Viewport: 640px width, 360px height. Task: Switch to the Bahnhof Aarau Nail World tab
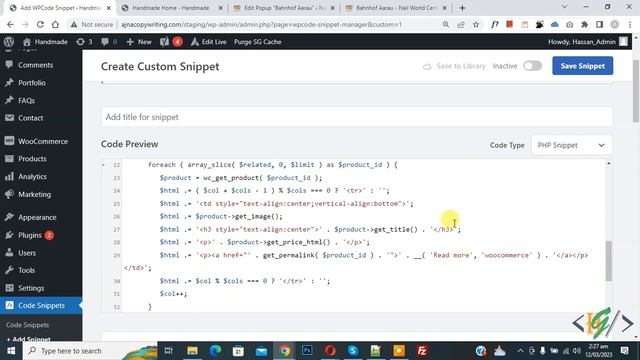click(396, 8)
